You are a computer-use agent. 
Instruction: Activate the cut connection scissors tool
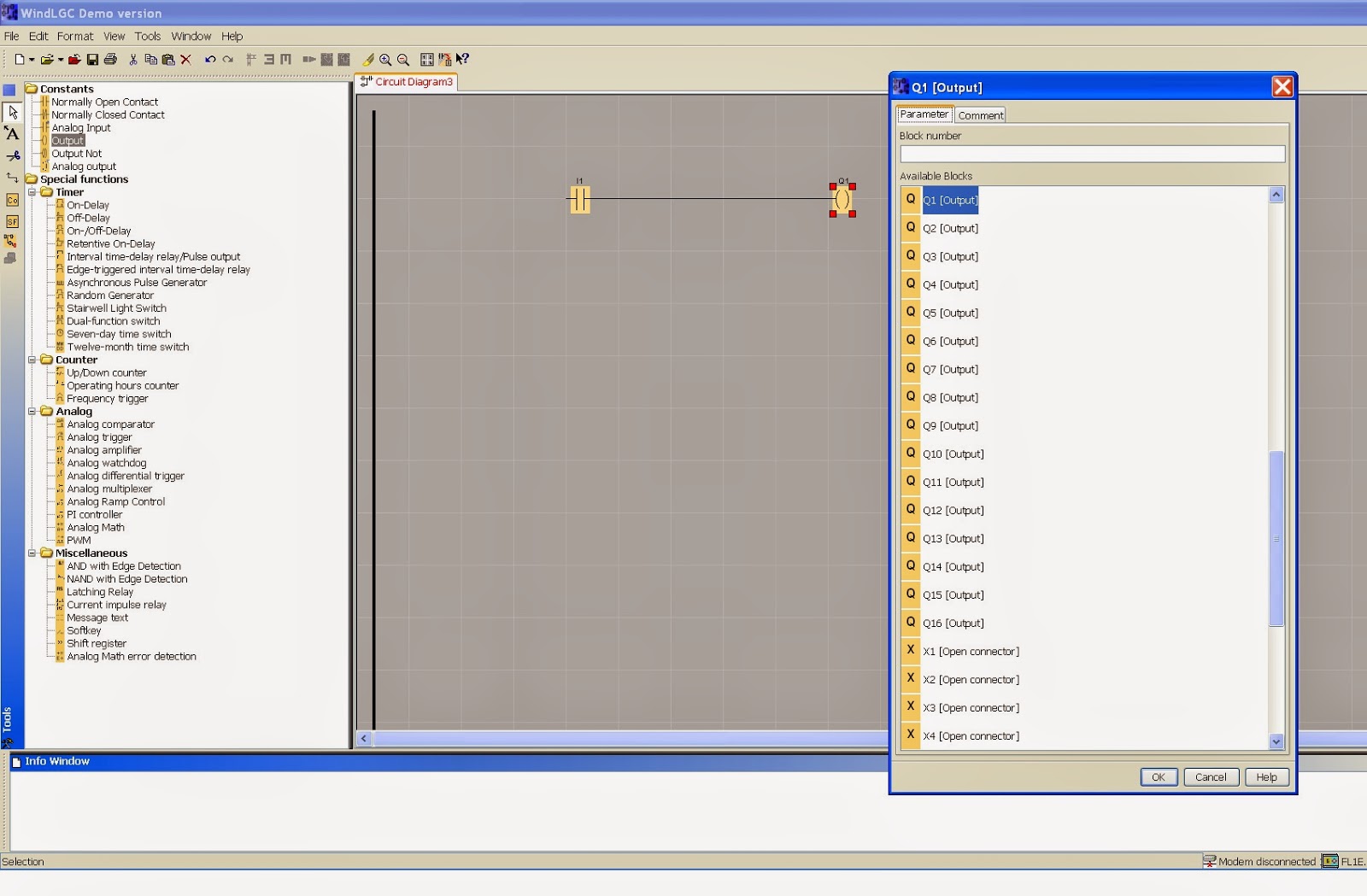click(12, 156)
